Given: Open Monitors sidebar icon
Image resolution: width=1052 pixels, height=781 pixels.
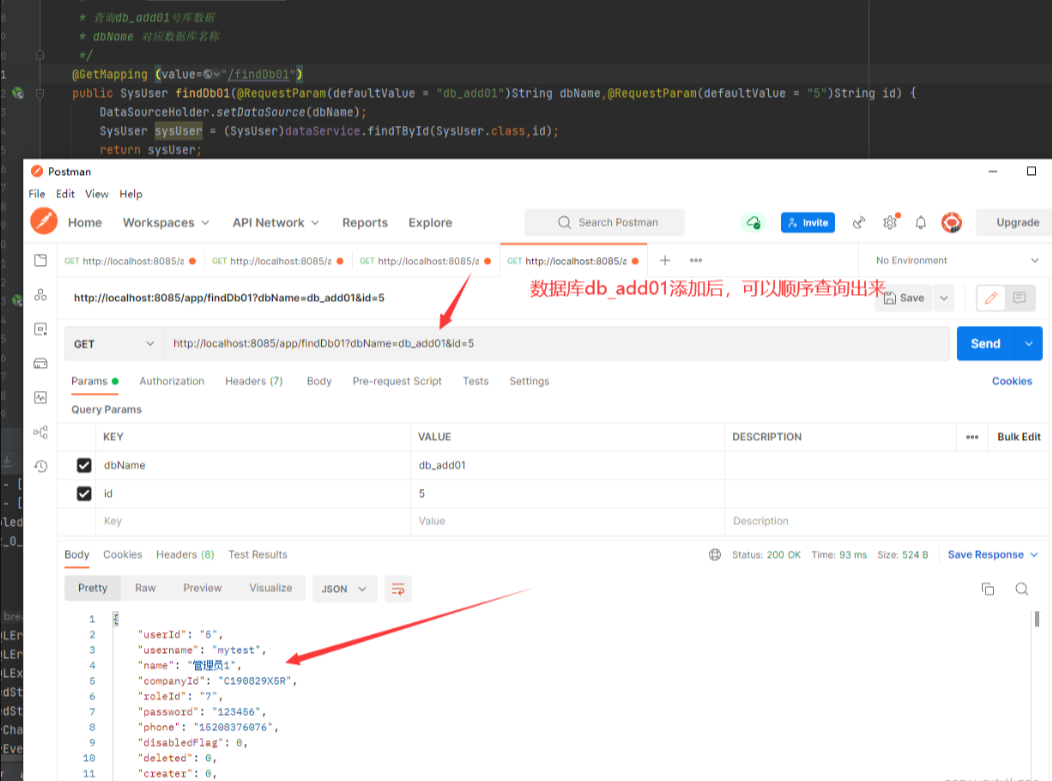Looking at the screenshot, I should [x=40, y=397].
